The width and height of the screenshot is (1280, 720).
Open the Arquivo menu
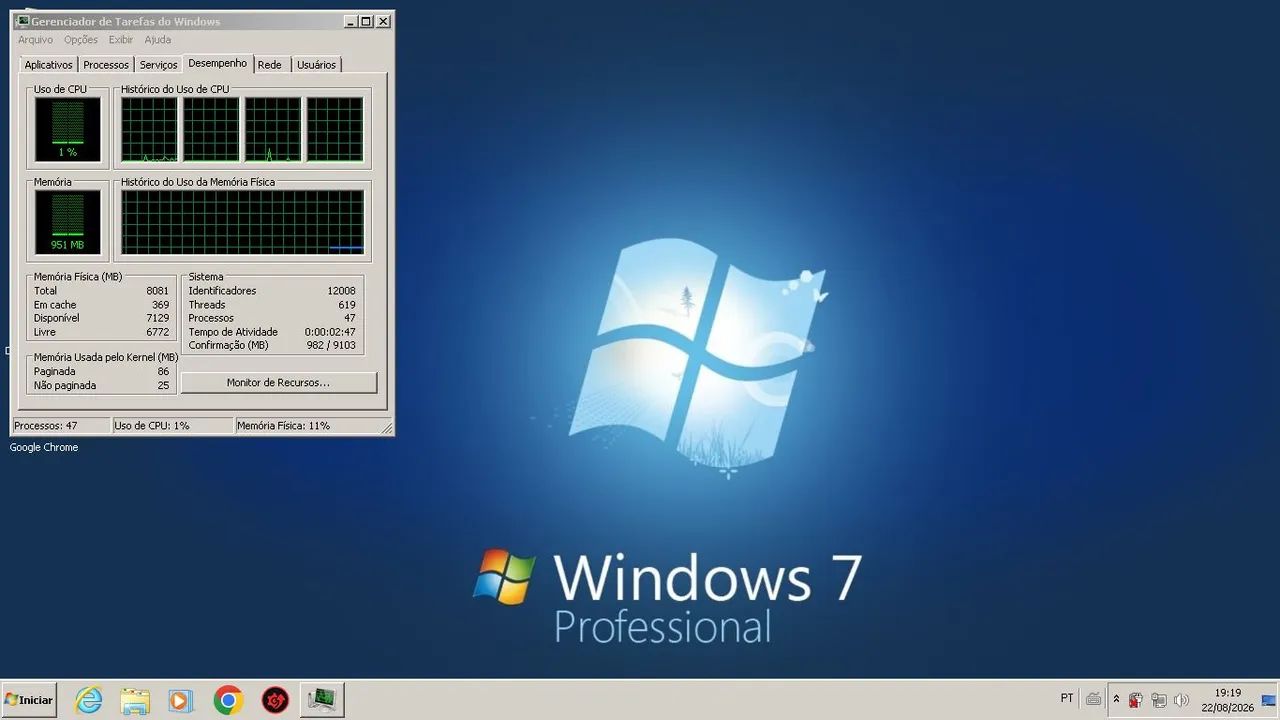pos(35,40)
